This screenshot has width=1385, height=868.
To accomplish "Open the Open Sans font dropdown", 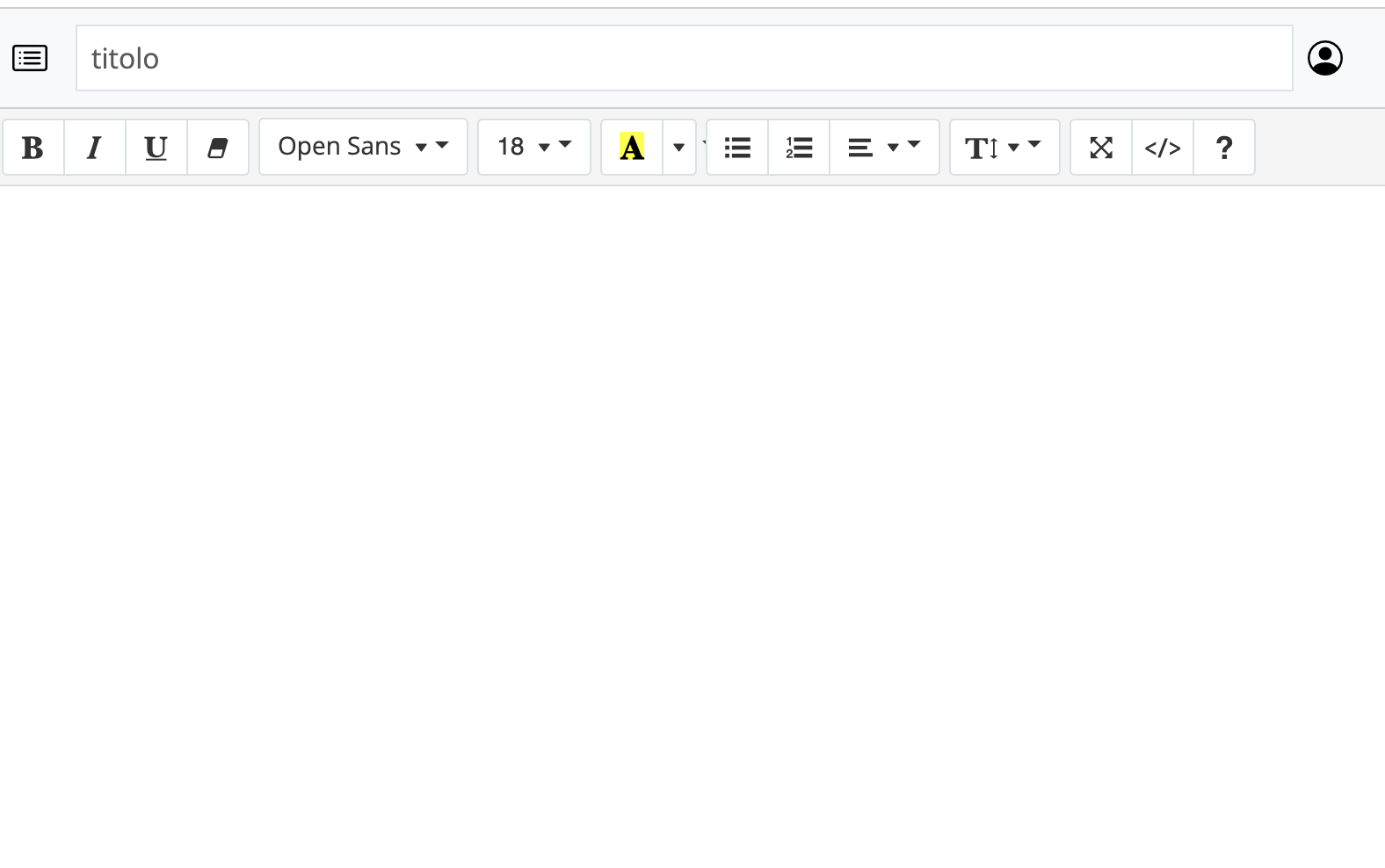I will coord(364,148).
